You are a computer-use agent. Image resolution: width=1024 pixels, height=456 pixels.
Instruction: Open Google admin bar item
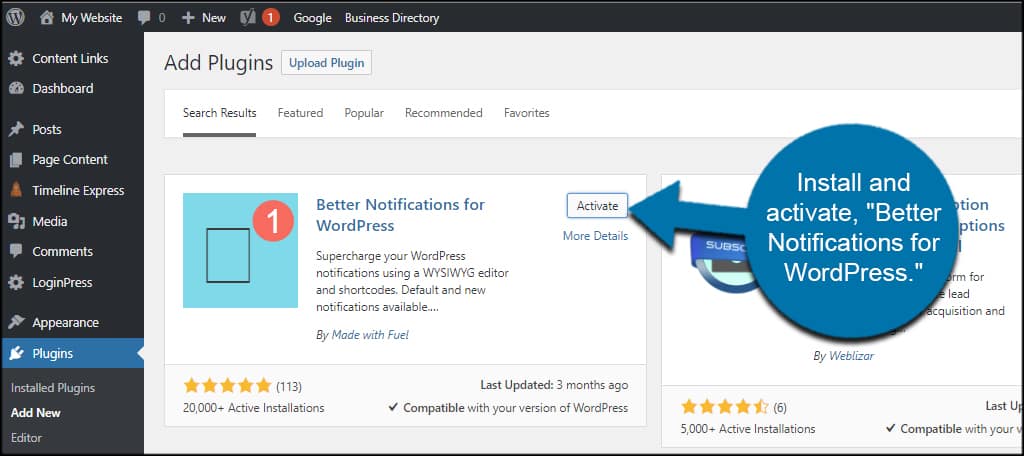[x=312, y=18]
